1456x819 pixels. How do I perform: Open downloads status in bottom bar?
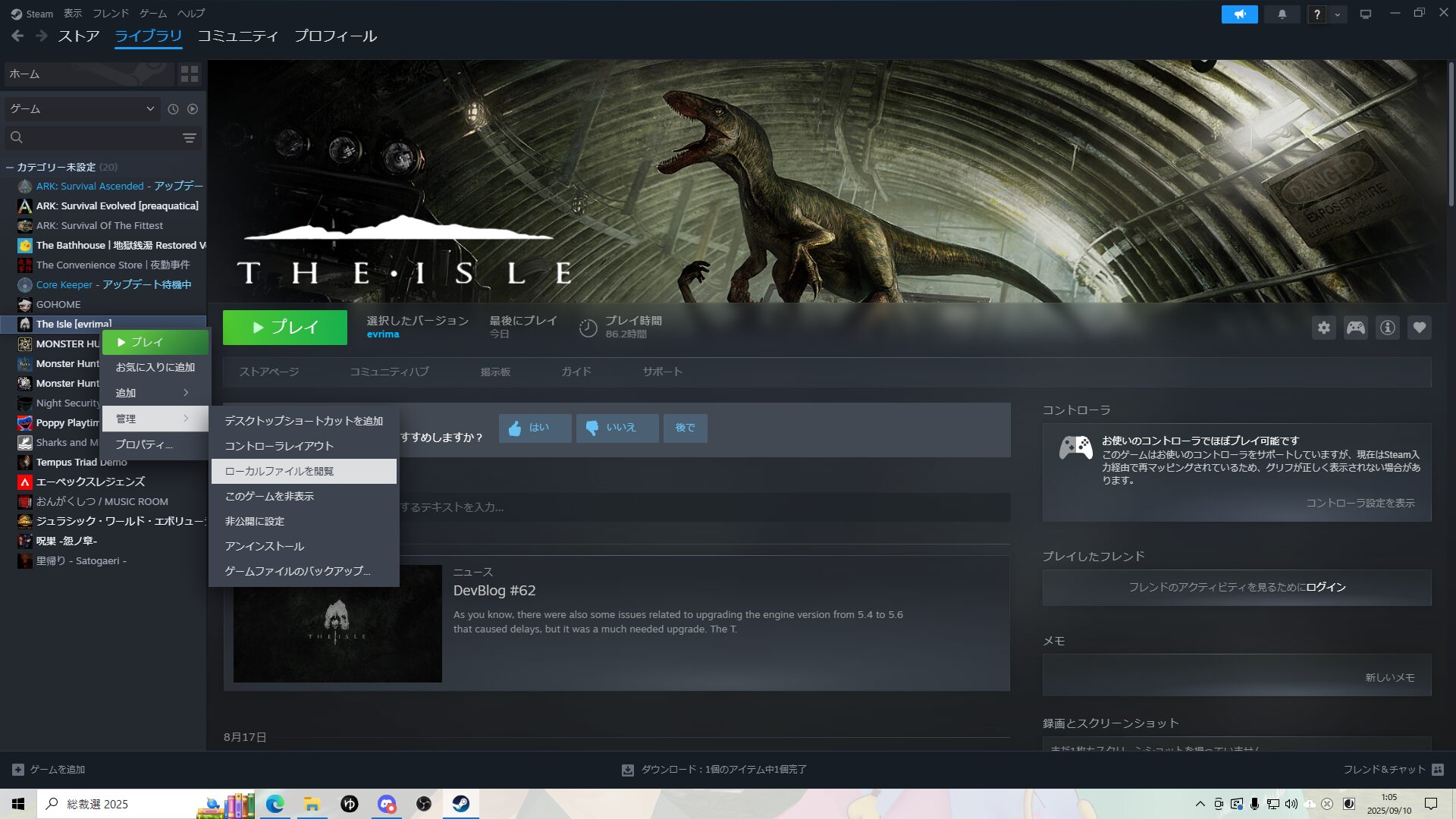click(714, 770)
